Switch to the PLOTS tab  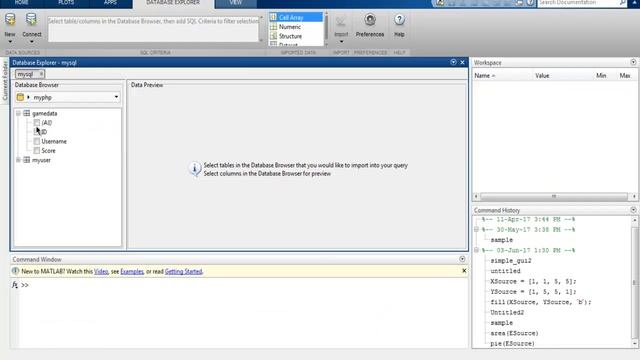click(66, 2)
